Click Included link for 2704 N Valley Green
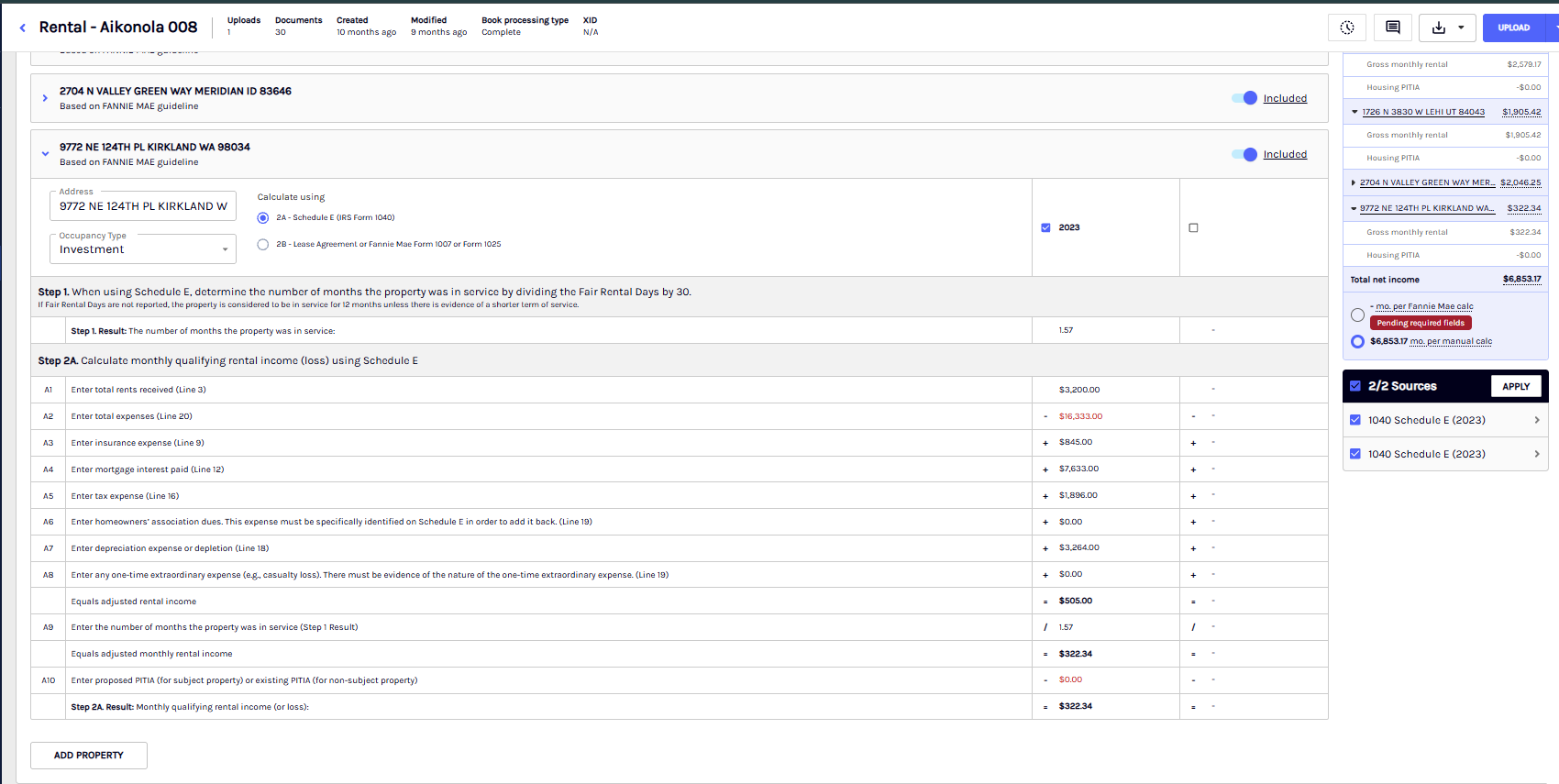 coord(1285,98)
